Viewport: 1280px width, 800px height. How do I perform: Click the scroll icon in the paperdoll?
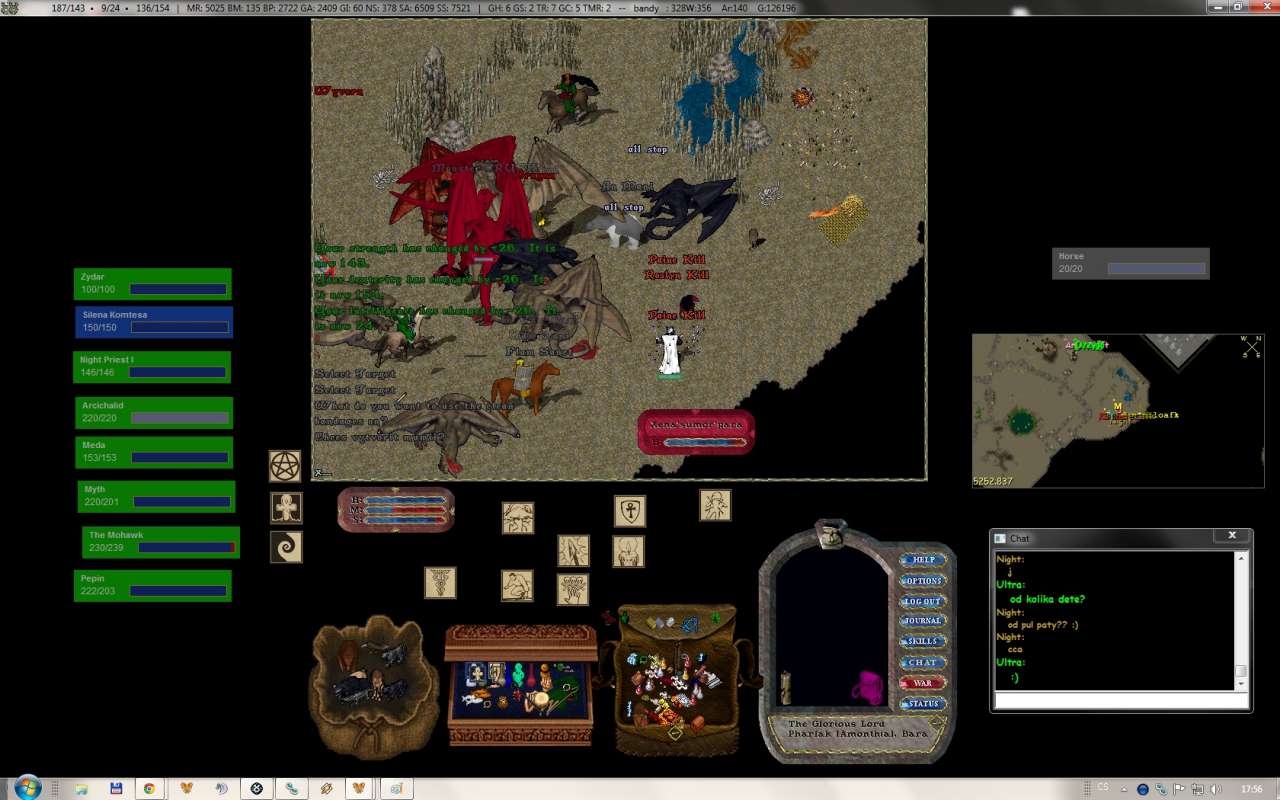(786, 688)
